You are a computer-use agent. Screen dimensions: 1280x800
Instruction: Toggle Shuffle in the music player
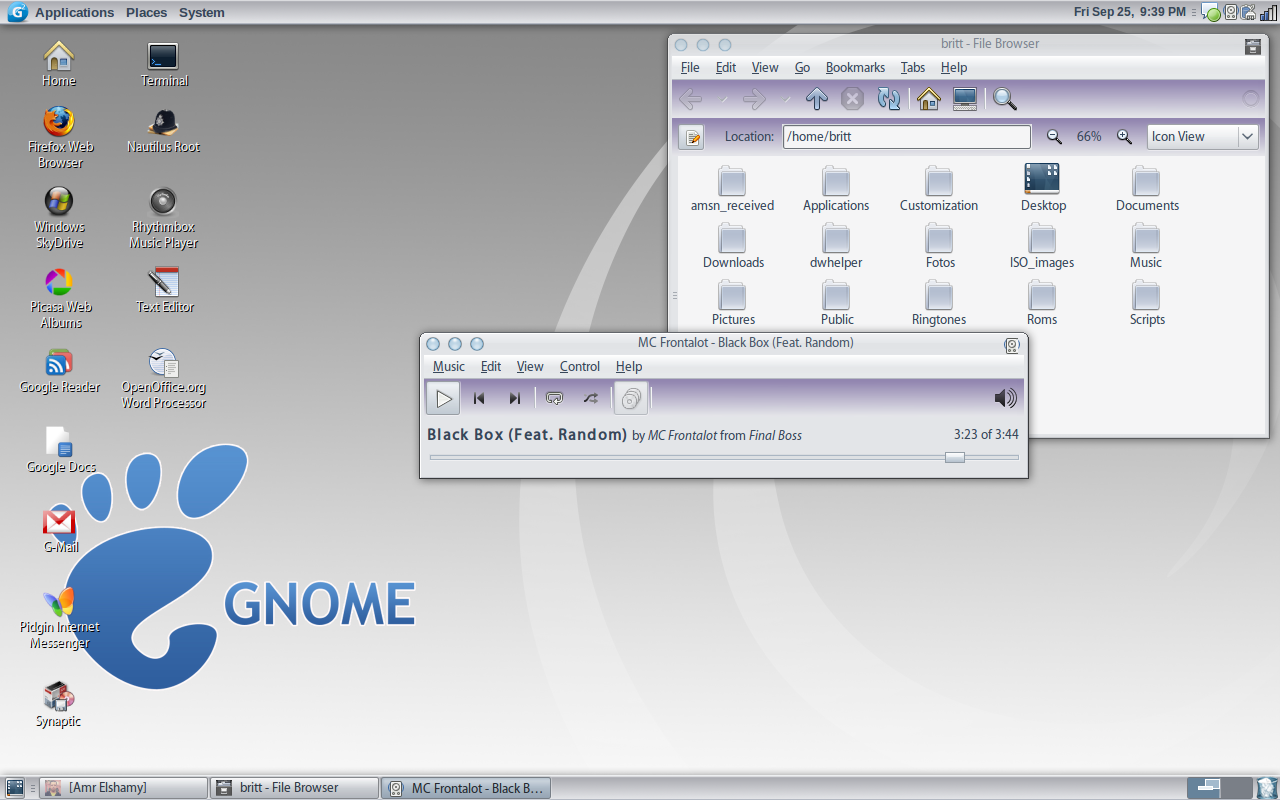coord(591,398)
